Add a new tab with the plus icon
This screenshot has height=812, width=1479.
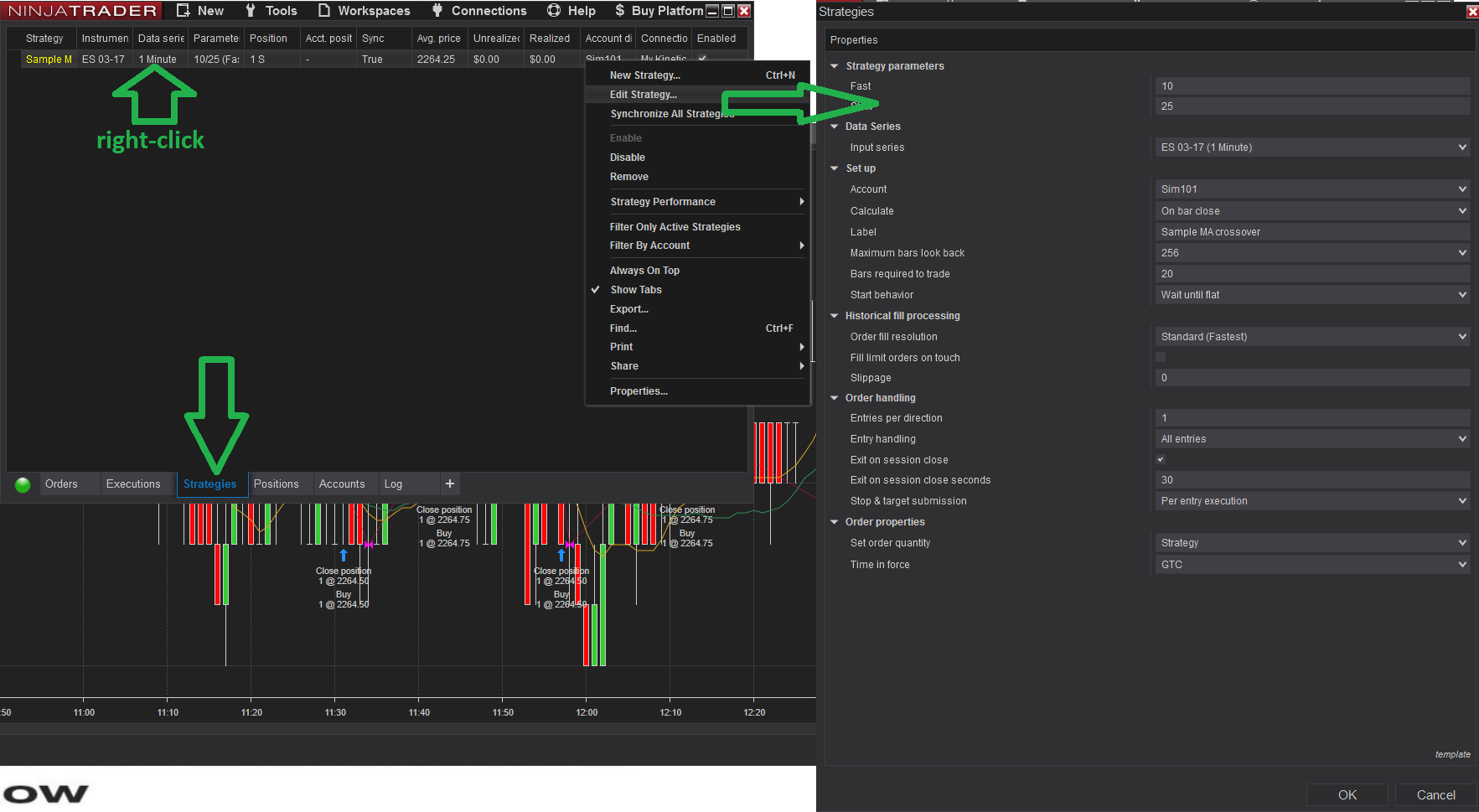click(450, 484)
